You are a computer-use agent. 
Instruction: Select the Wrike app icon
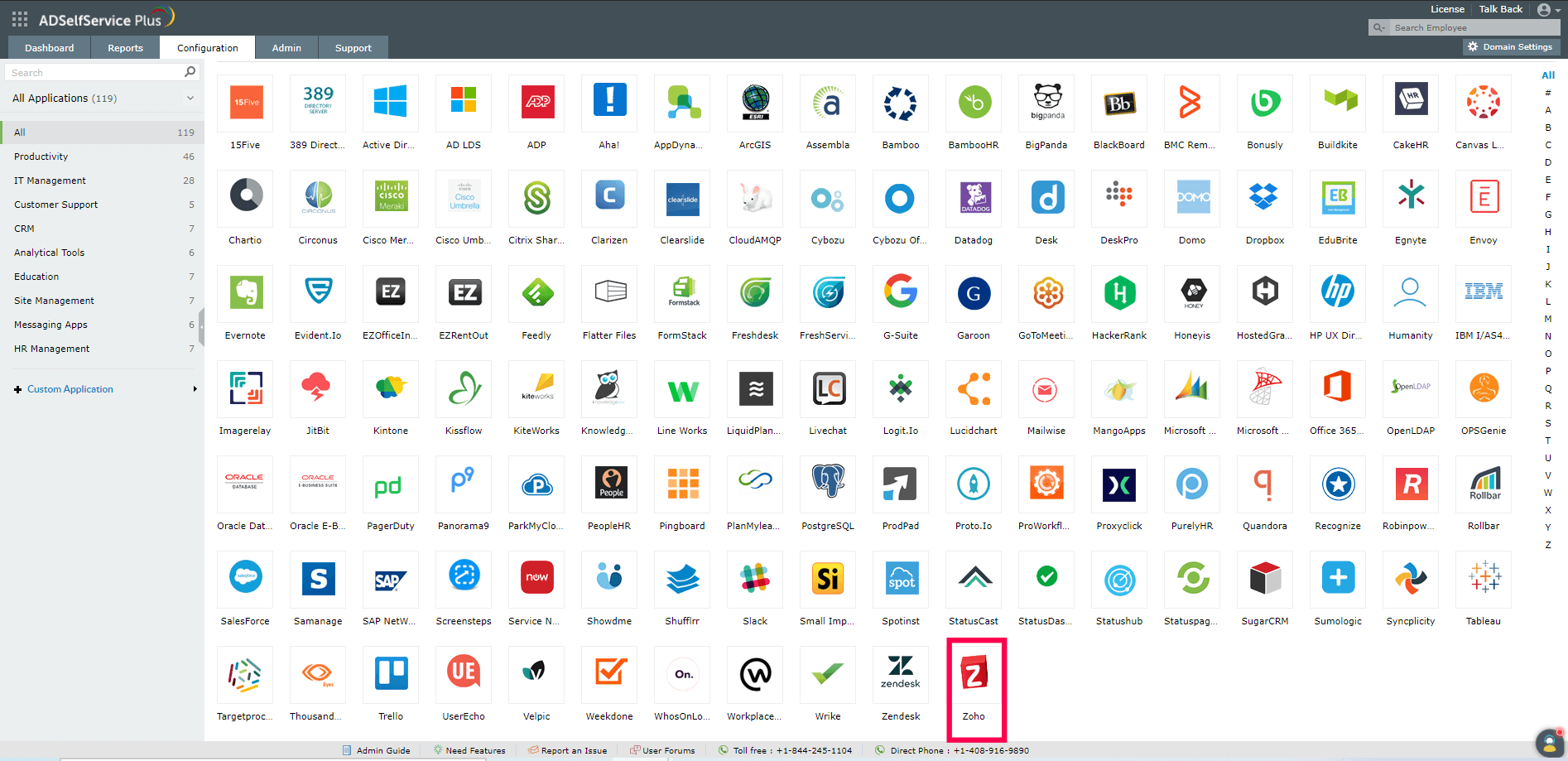(828, 674)
